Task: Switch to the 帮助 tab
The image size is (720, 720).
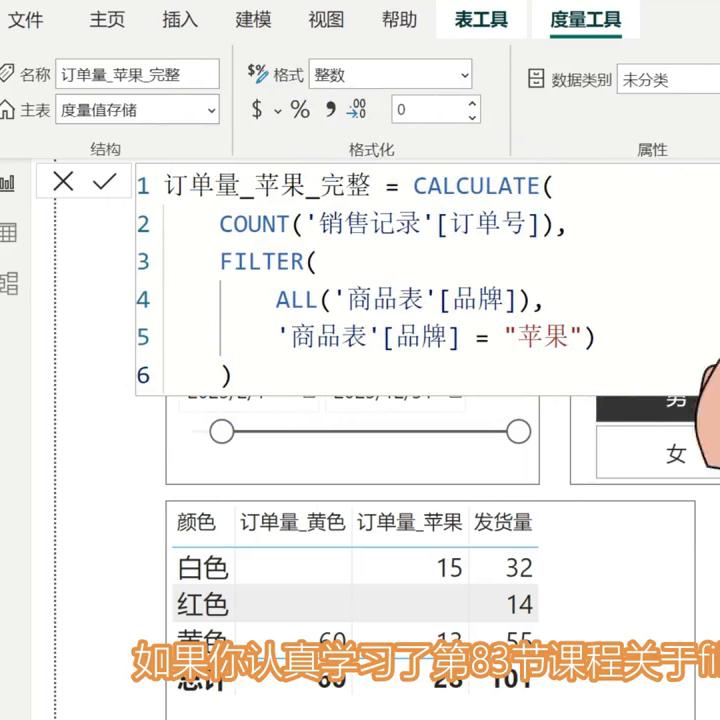Action: click(x=399, y=19)
